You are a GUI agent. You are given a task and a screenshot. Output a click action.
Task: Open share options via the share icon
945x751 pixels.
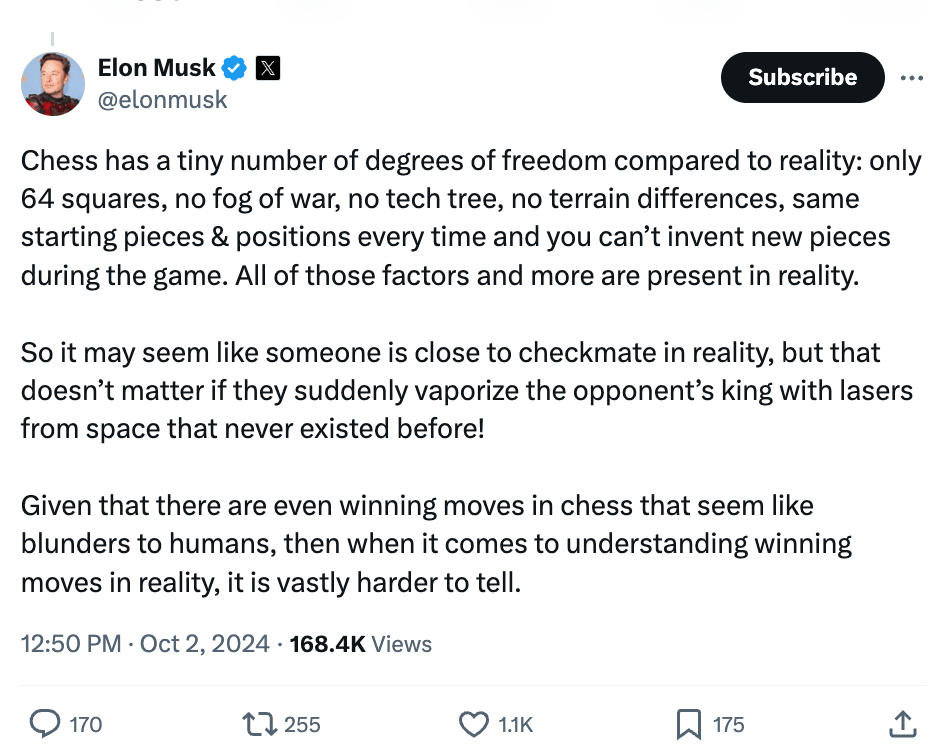(x=901, y=723)
